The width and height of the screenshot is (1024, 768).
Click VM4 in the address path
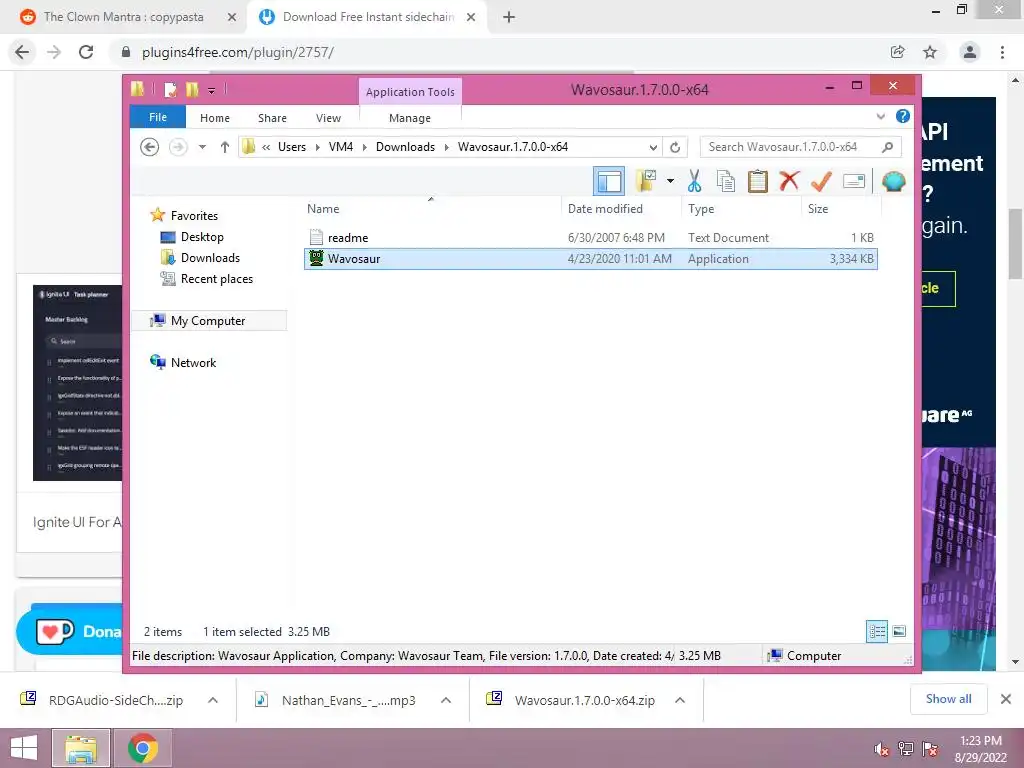340,147
